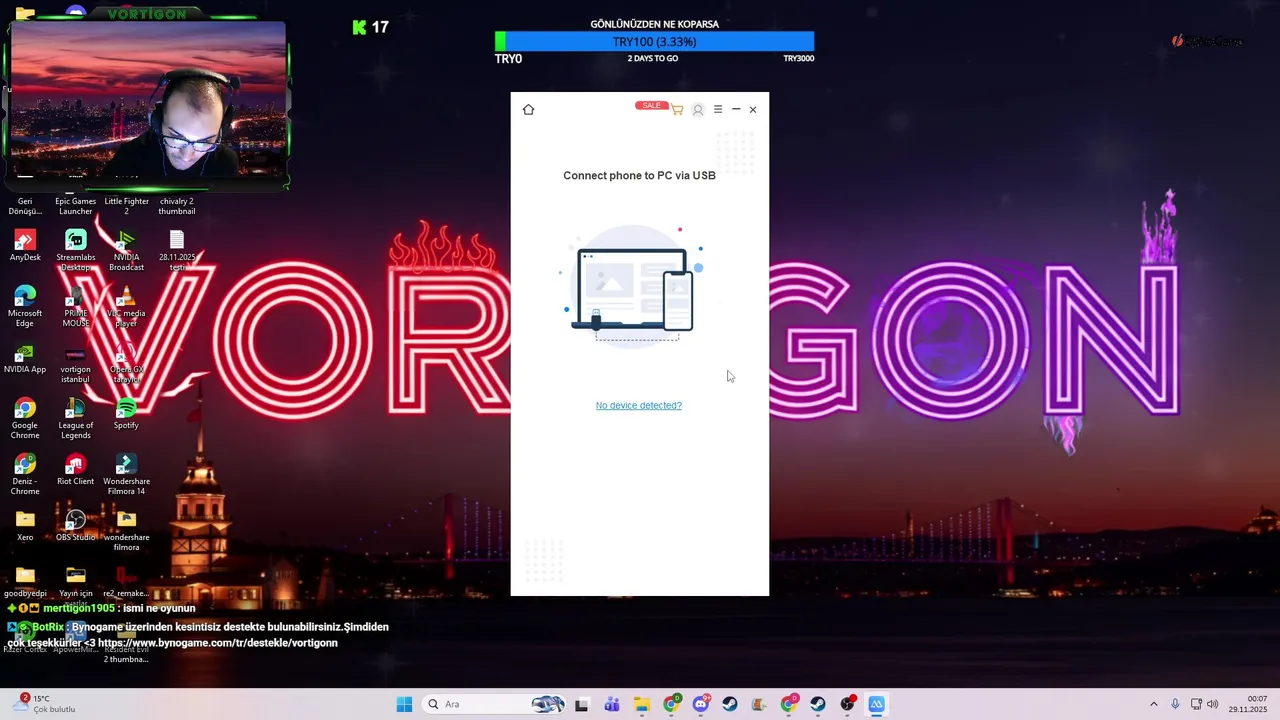Go to the app home screen
The width and height of the screenshot is (1280, 720).
pyautogui.click(x=528, y=109)
